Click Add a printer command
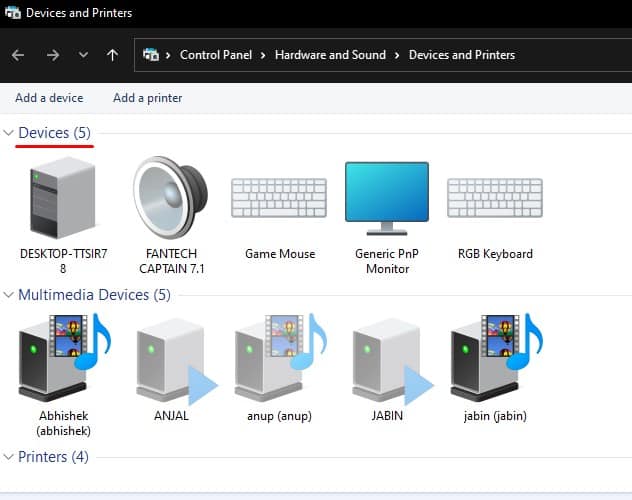The width and height of the screenshot is (632, 500). pos(148,98)
